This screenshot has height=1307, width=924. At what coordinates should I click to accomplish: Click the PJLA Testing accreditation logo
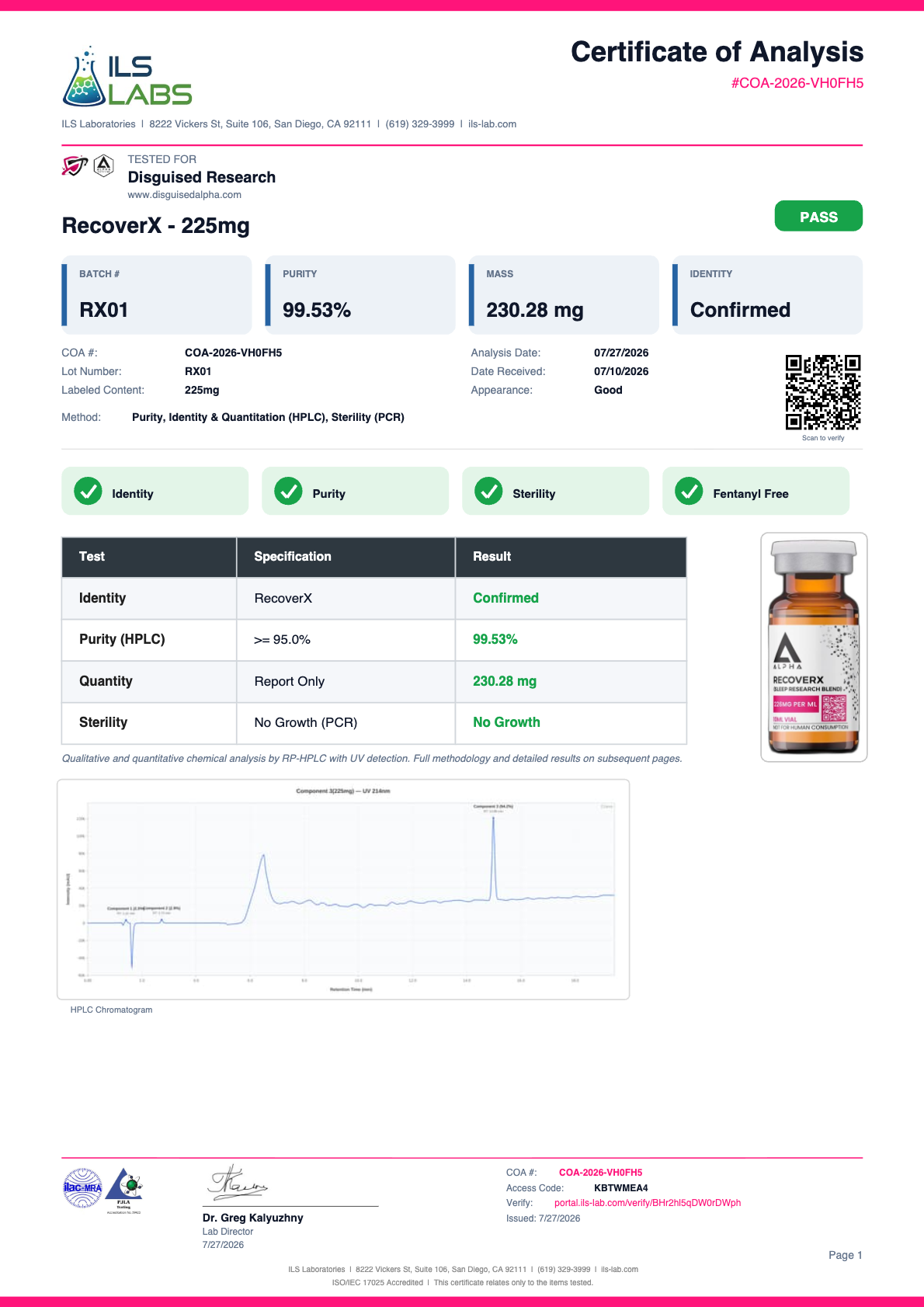124,1190
